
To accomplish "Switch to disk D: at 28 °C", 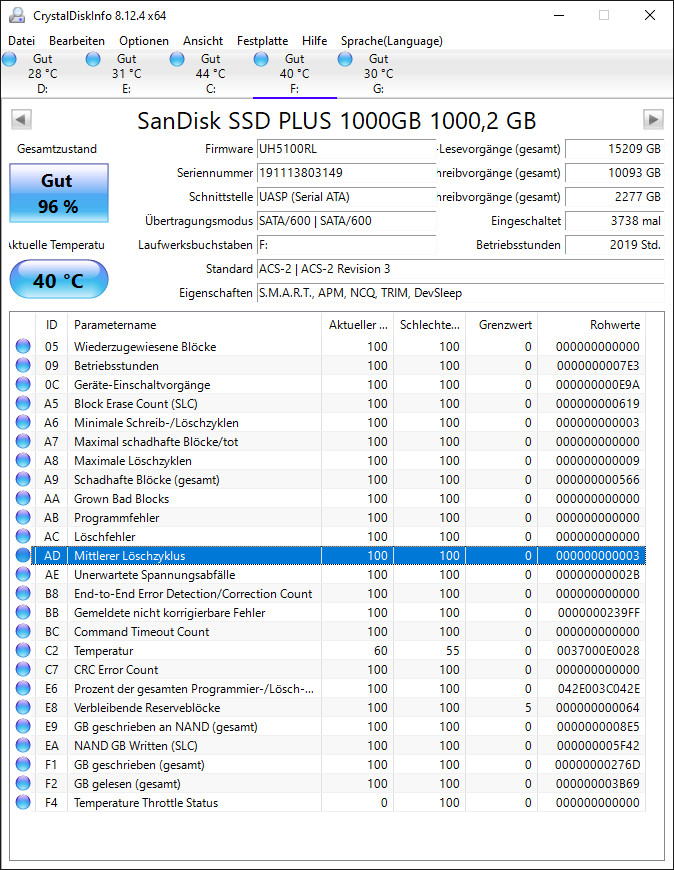I will 42,74.
